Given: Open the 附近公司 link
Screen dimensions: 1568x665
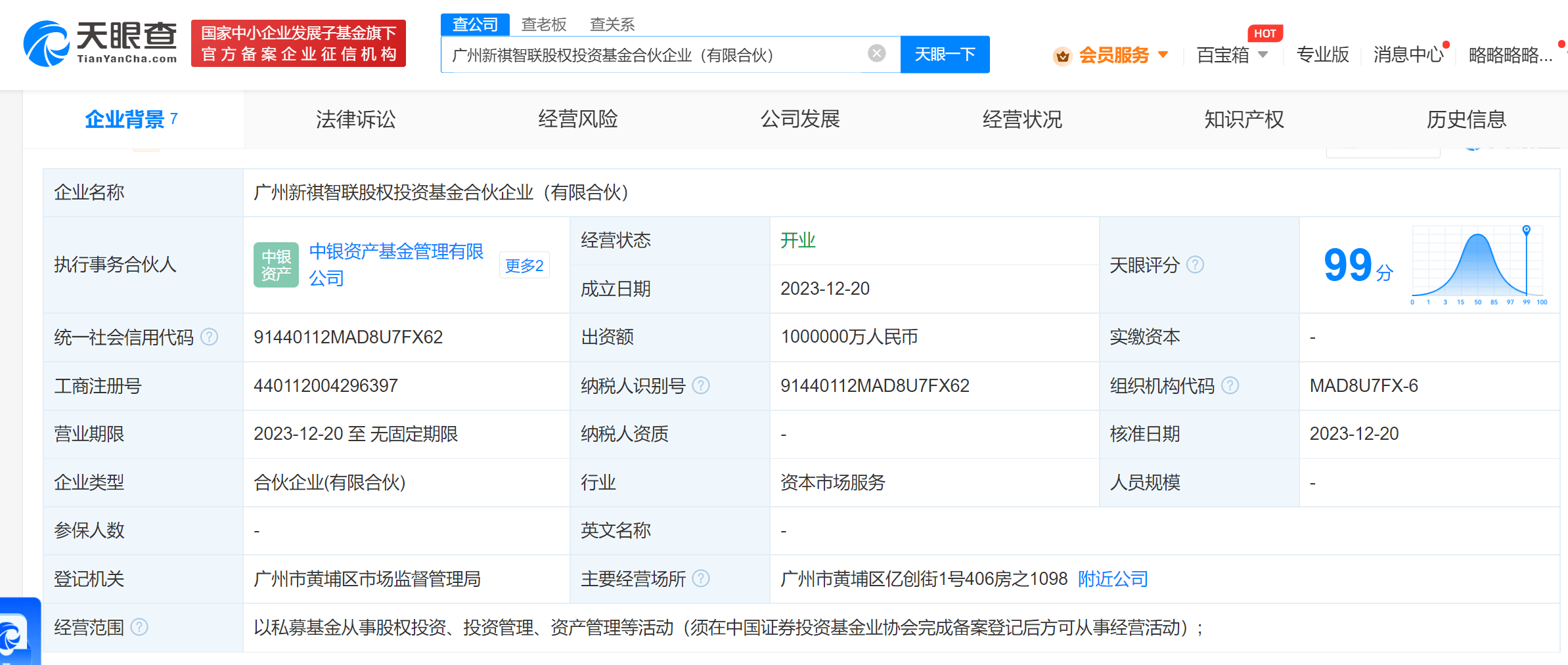Looking at the screenshot, I should coord(1113,578).
